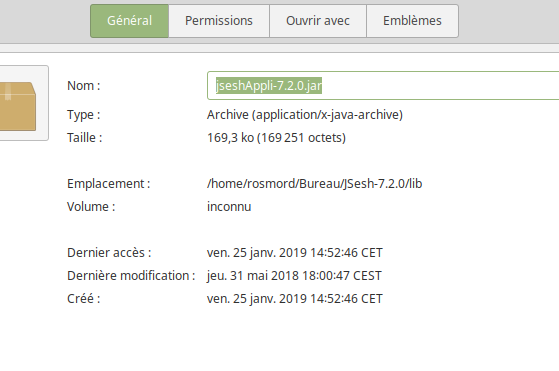Click the empty area right of the filename
This screenshot has height=371, width=559.
click(440, 86)
